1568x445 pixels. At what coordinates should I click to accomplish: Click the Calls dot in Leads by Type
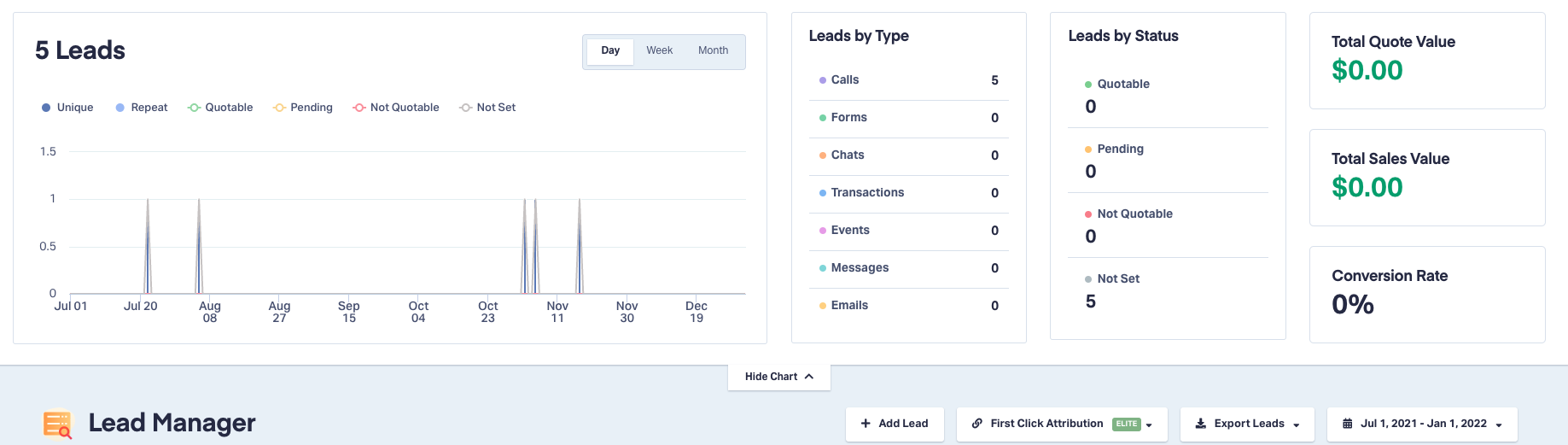823,80
